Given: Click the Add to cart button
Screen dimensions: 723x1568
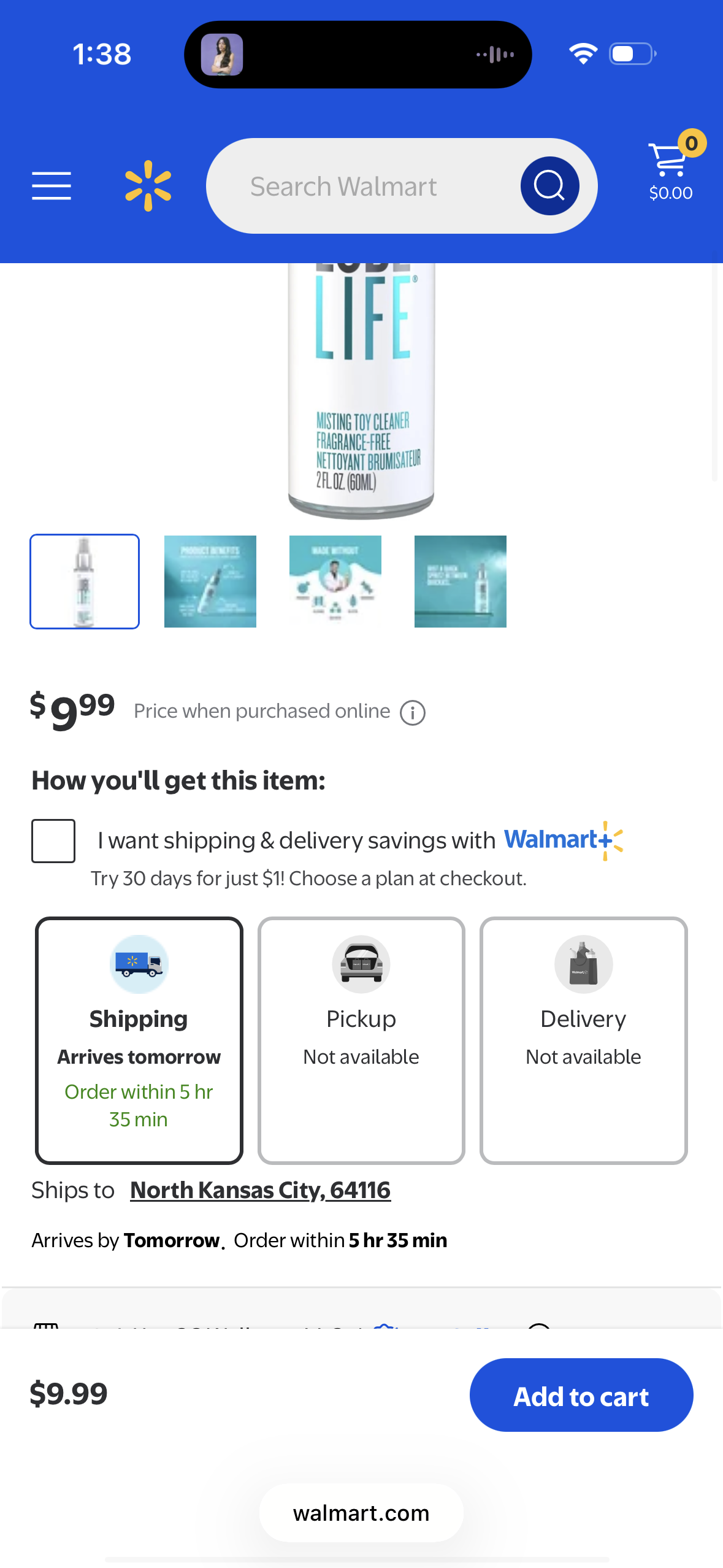Looking at the screenshot, I should pos(581,1395).
